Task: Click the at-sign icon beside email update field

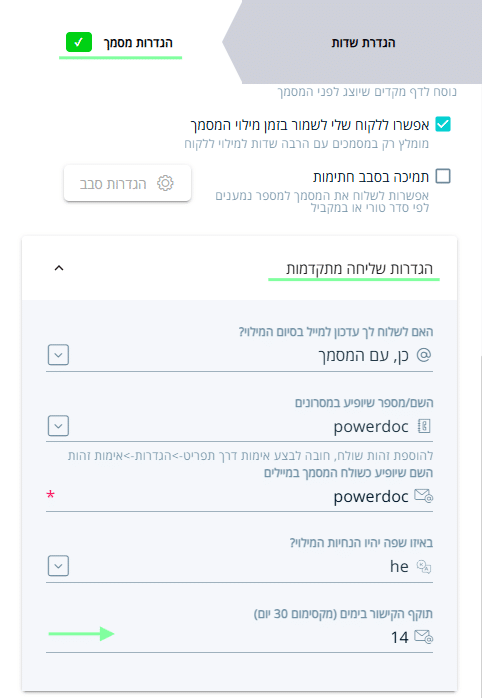Action: pyautogui.click(x=424, y=355)
